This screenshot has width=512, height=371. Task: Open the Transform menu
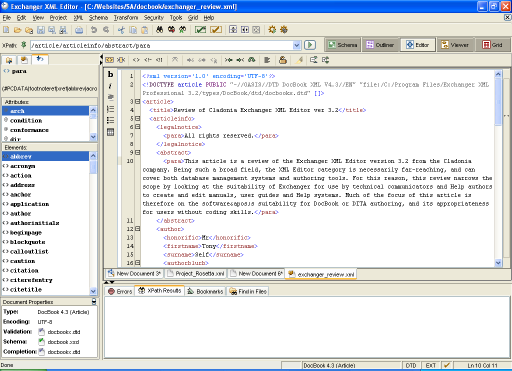click(x=126, y=18)
